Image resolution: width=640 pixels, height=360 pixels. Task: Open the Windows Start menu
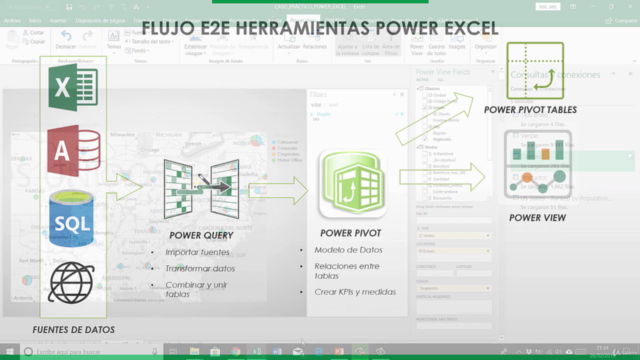10,351
